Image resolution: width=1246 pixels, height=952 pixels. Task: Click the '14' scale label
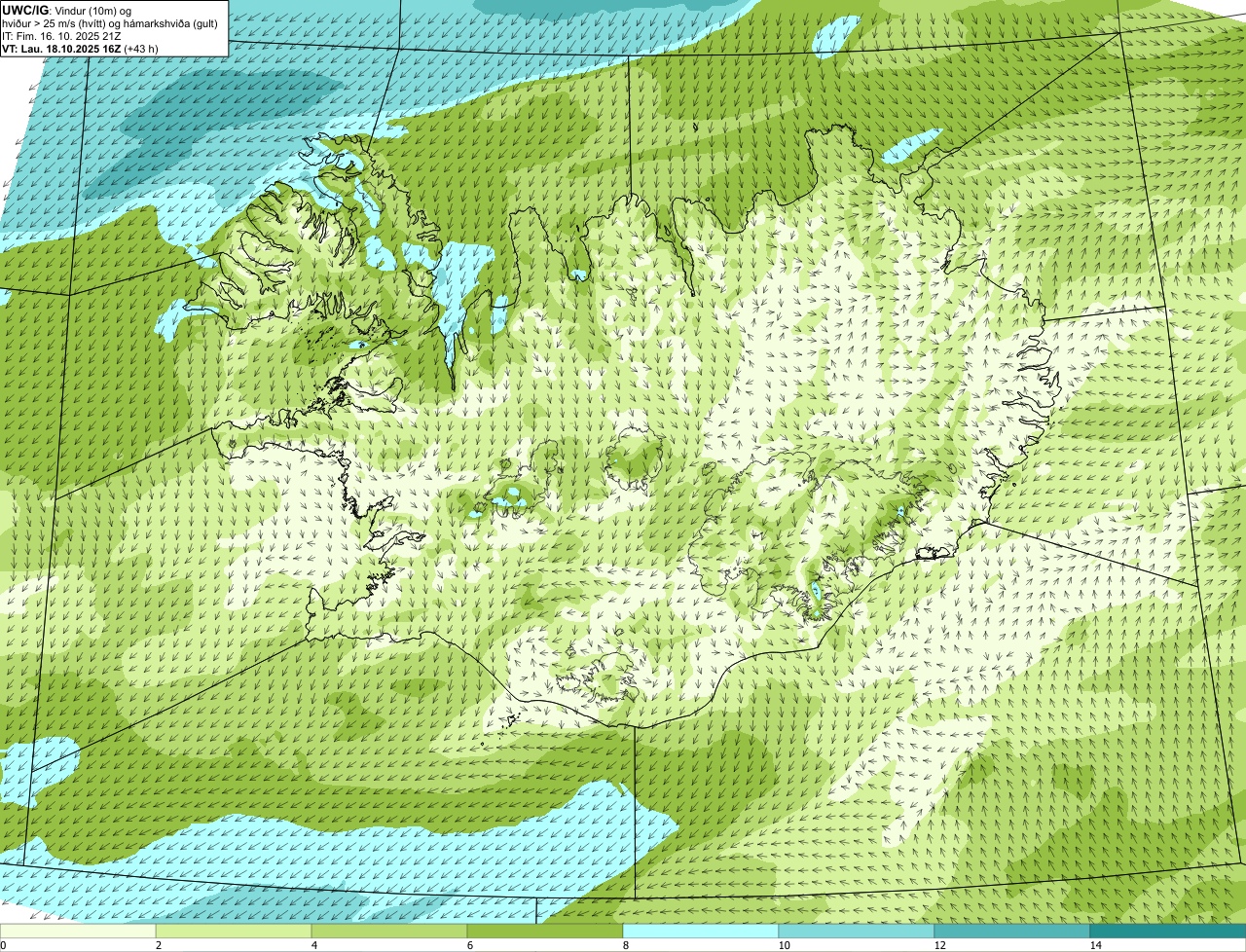click(x=1095, y=945)
